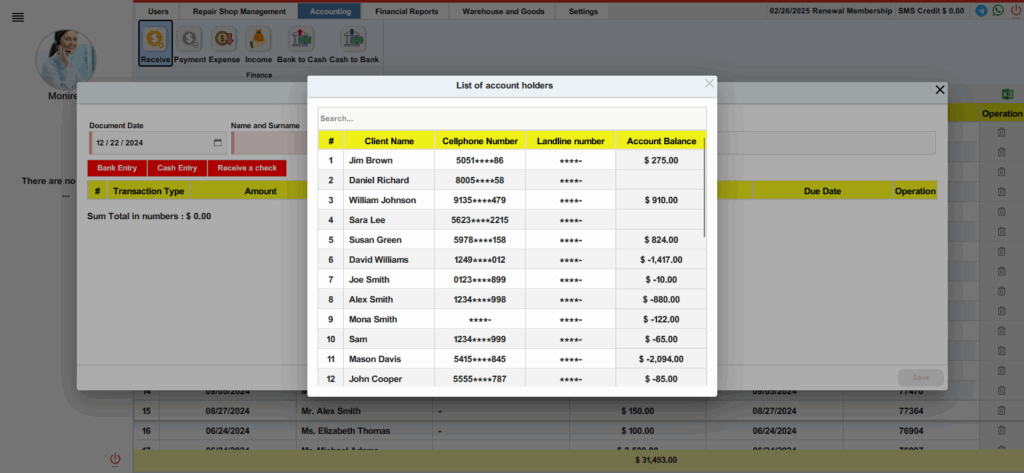This screenshot has width=1024, height=473.
Task: Click the Name and Surname field
Action: tap(269, 142)
